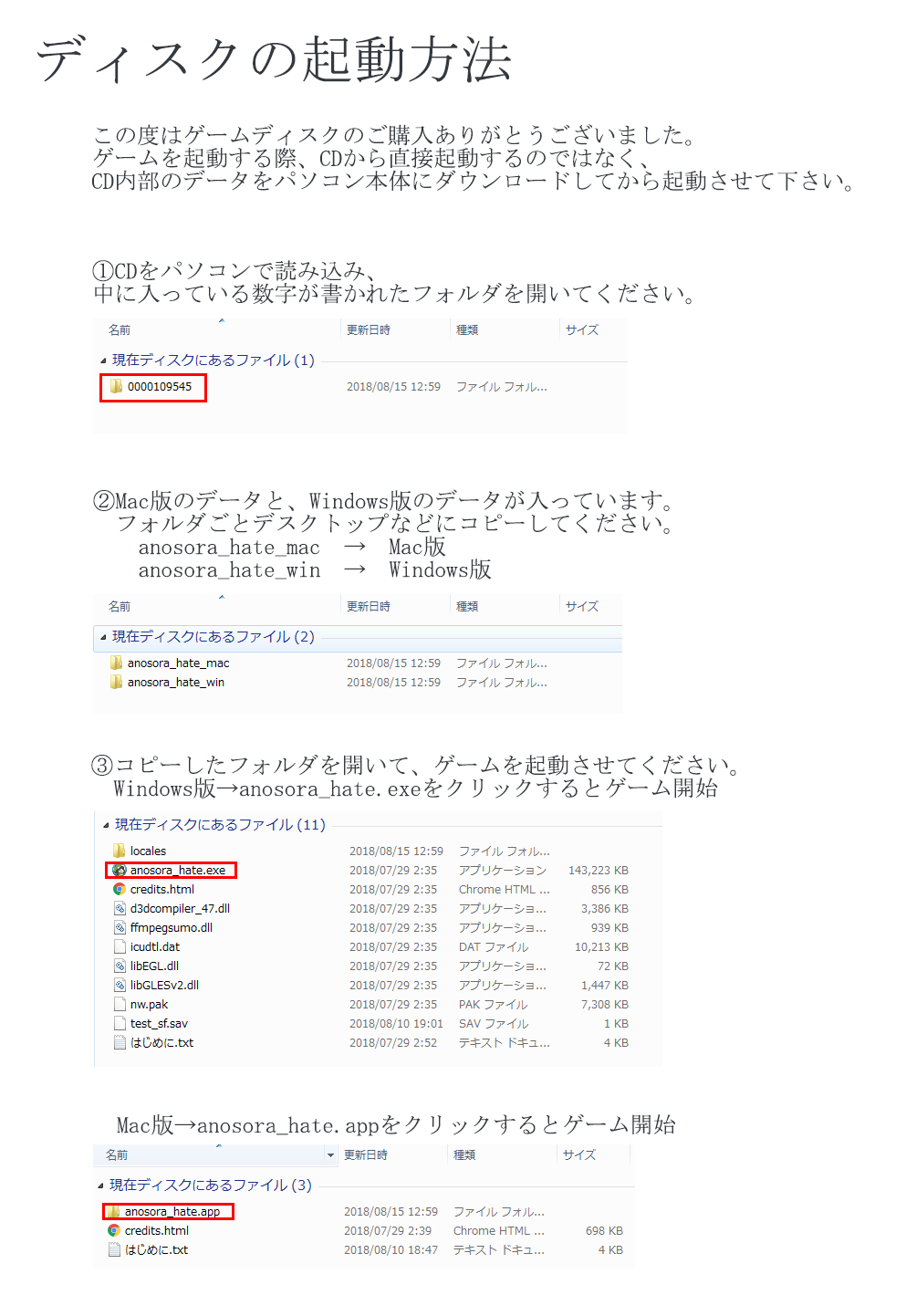The image size is (906, 1316).
Task: Sort by 種類 in the anosora_hate.app list
Action: (x=464, y=1155)
